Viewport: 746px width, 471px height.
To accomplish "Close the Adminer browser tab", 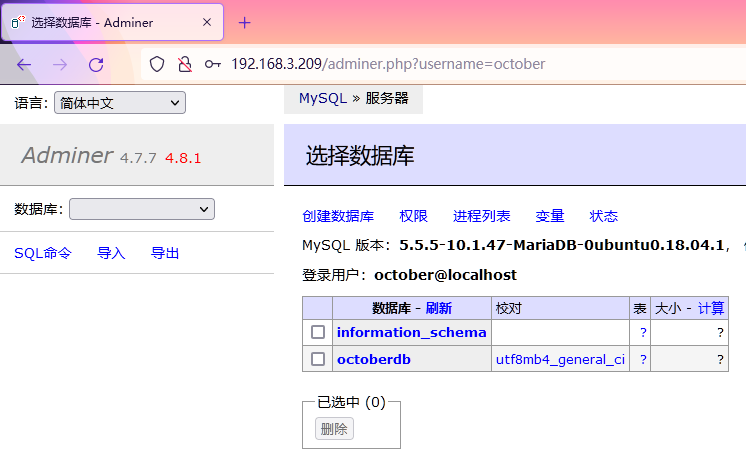I will [x=205, y=22].
